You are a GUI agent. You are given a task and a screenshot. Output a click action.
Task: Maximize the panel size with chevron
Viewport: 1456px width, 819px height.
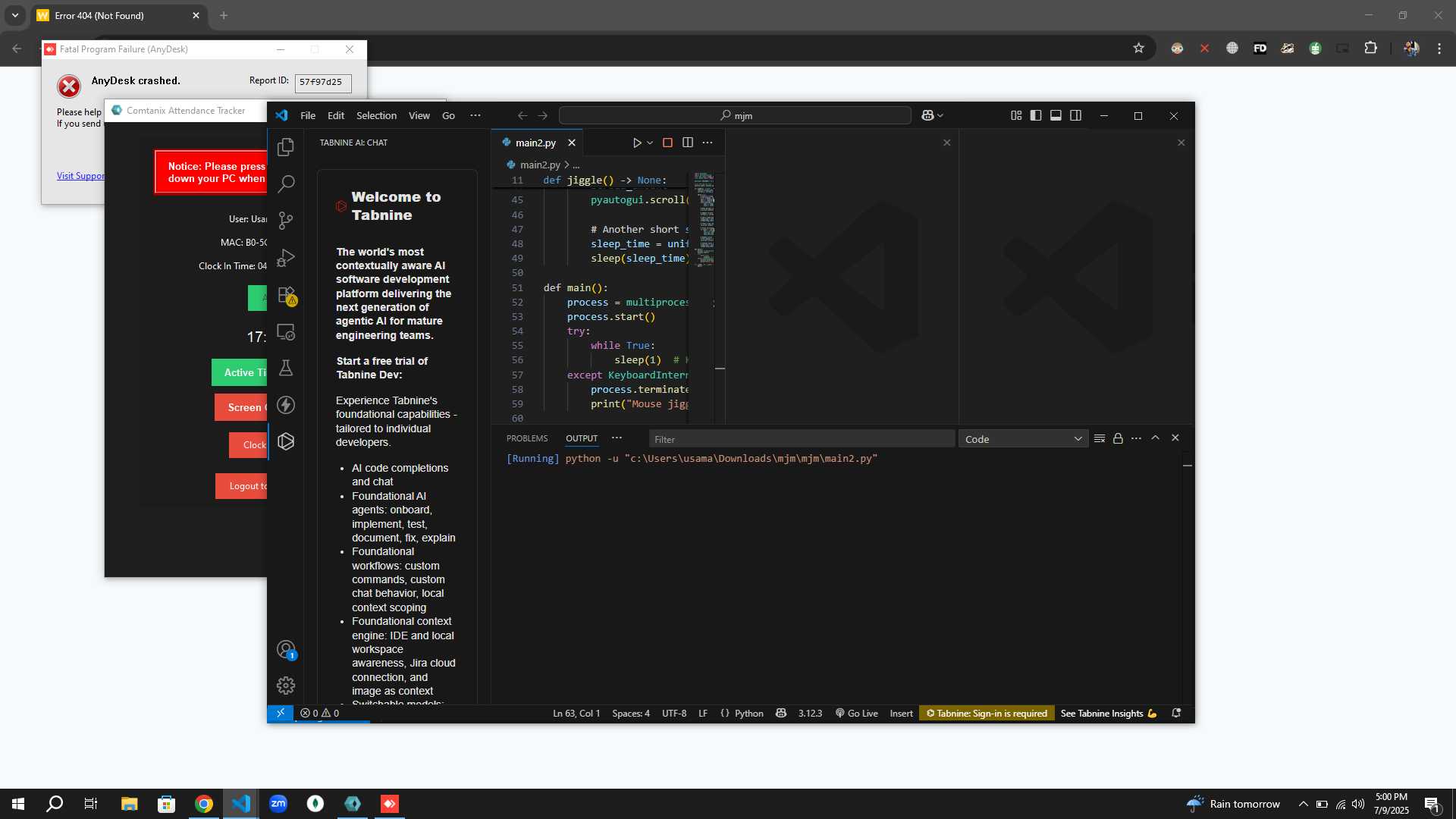[1156, 438]
